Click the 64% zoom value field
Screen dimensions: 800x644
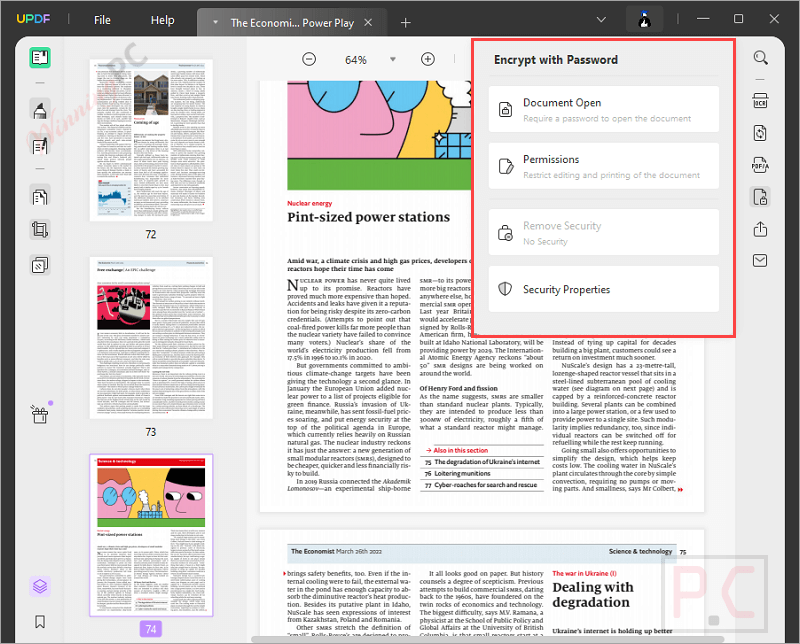pyautogui.click(x=356, y=60)
